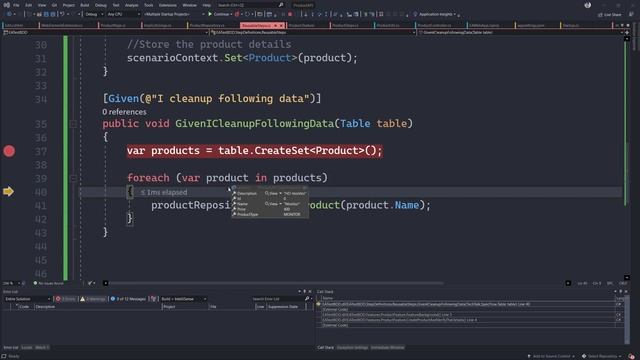The height and width of the screenshot is (360, 640).
Task: Open the Multiple Startup Projects dropdown
Action: [174, 14]
